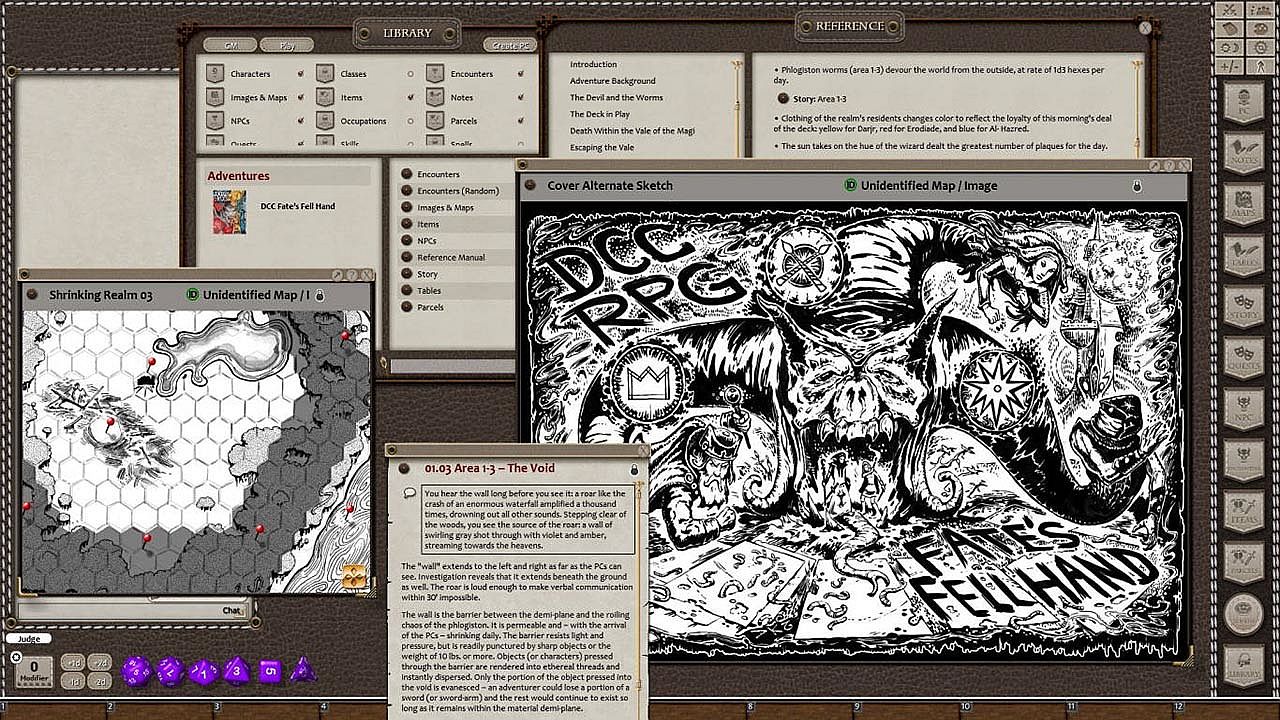Click the Occupations category icon in Library

coord(325,120)
